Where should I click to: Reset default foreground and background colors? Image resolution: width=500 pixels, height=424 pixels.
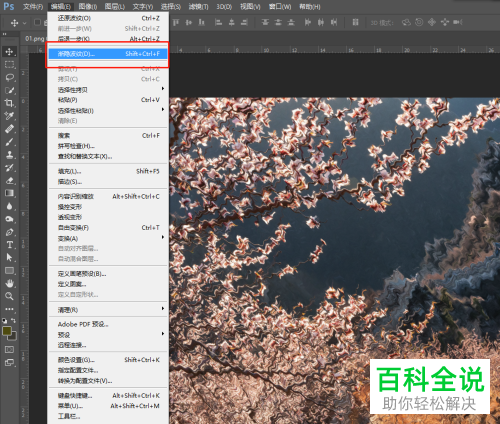4,320
